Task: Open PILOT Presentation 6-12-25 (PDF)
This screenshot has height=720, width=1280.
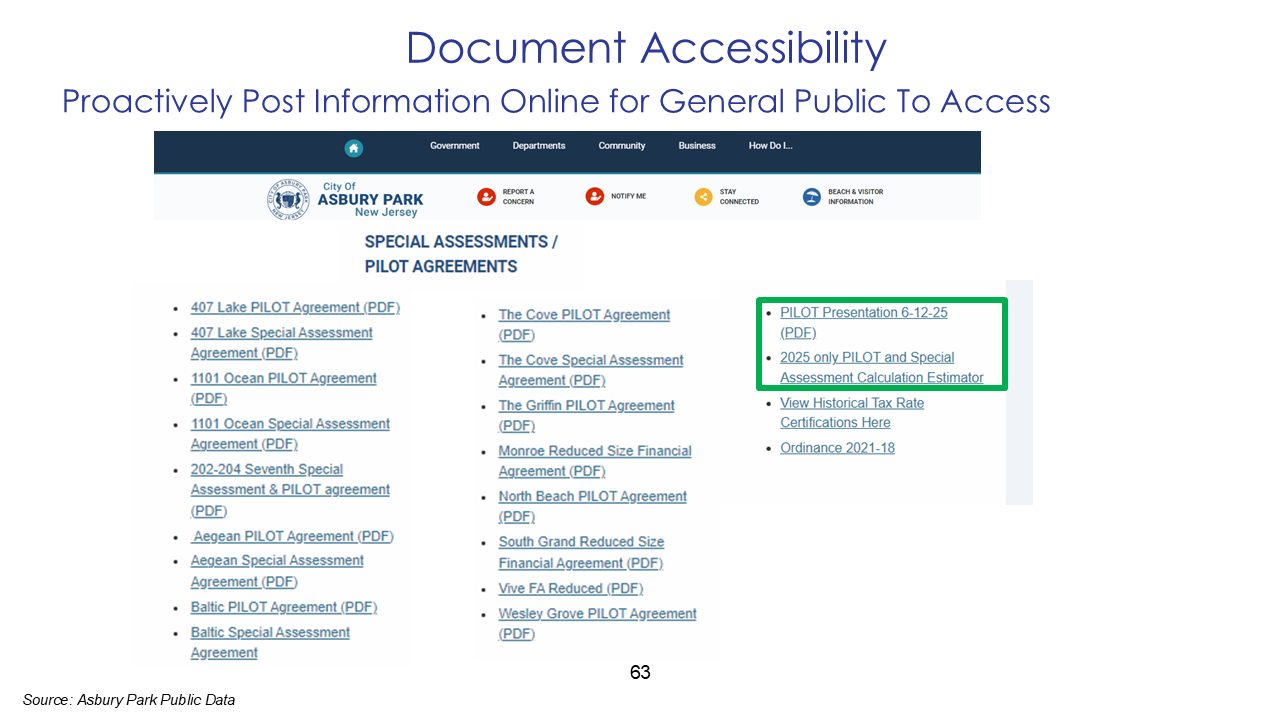Action: (x=864, y=322)
